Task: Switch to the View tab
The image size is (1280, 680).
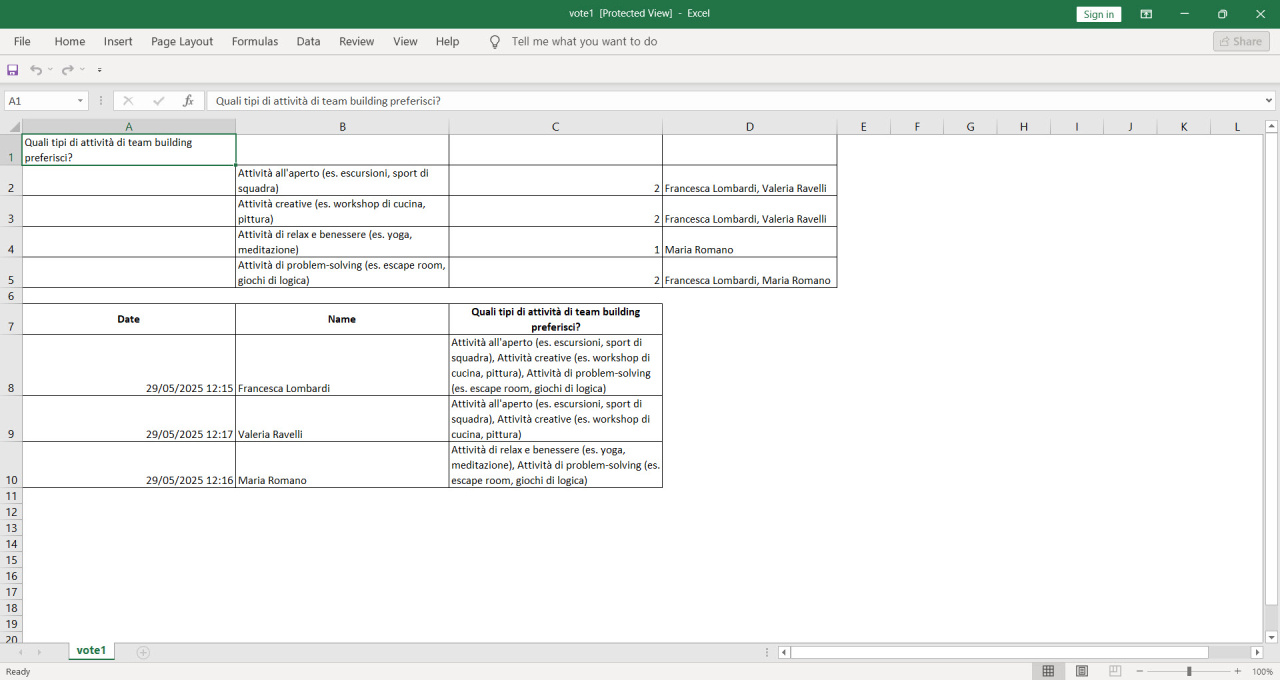Action: [x=405, y=41]
